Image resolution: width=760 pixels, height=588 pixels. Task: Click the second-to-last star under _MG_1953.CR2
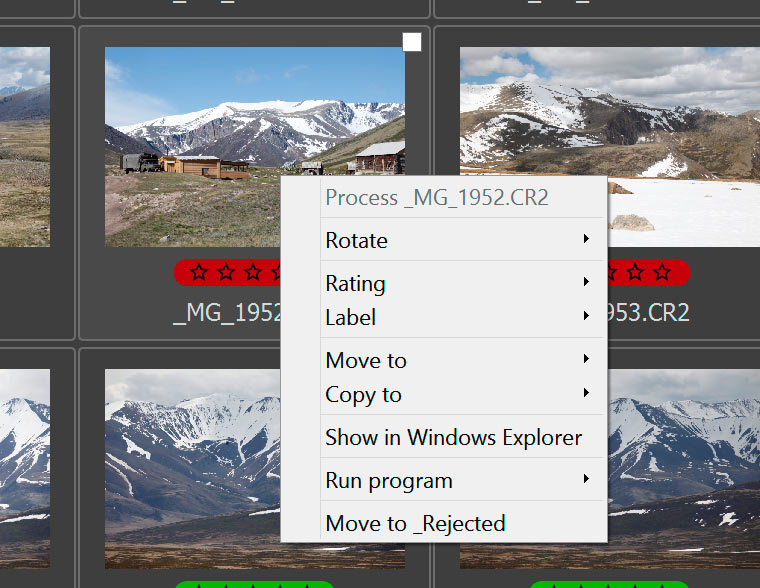point(636,272)
